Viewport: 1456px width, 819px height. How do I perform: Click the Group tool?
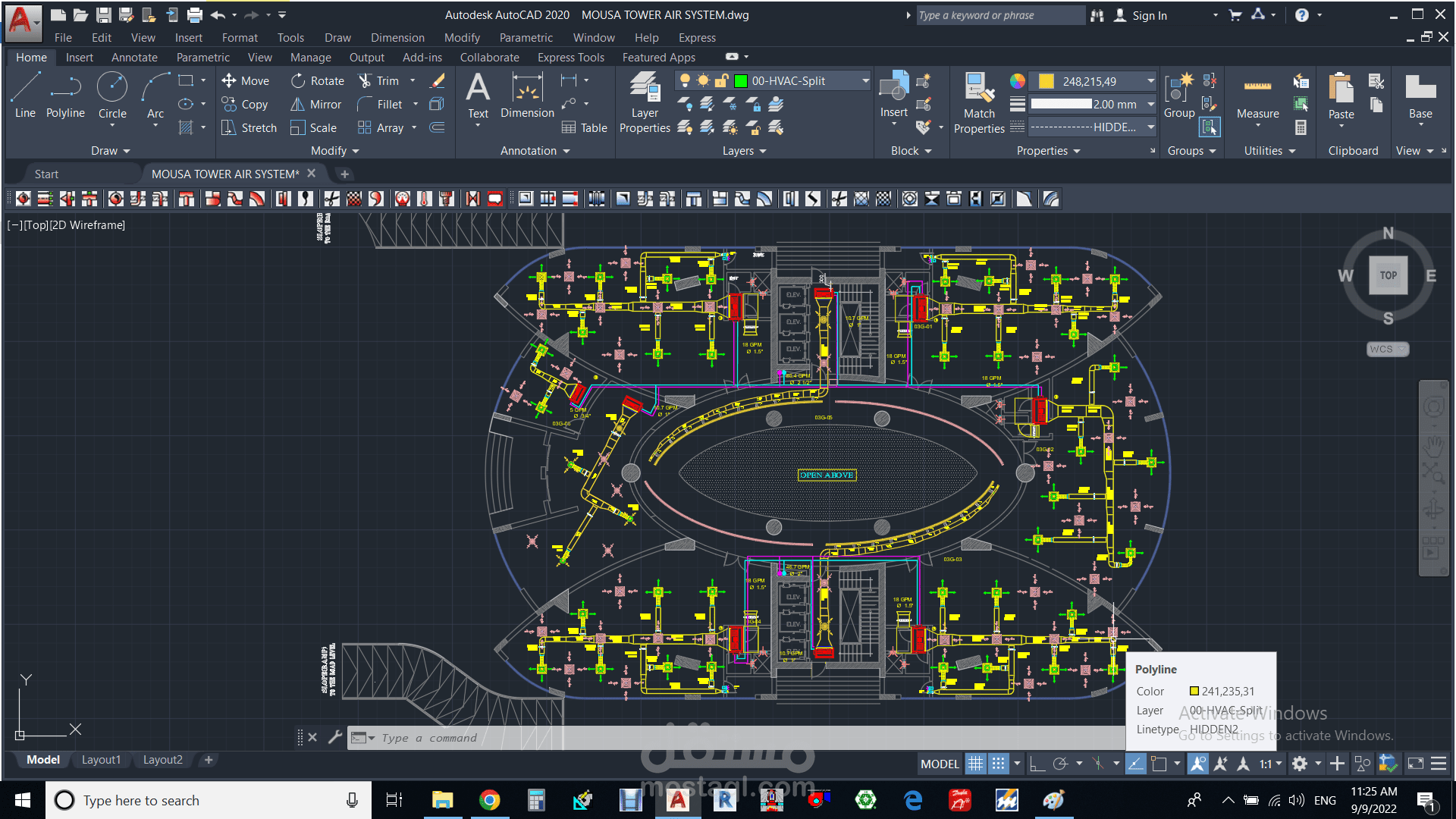[1179, 95]
